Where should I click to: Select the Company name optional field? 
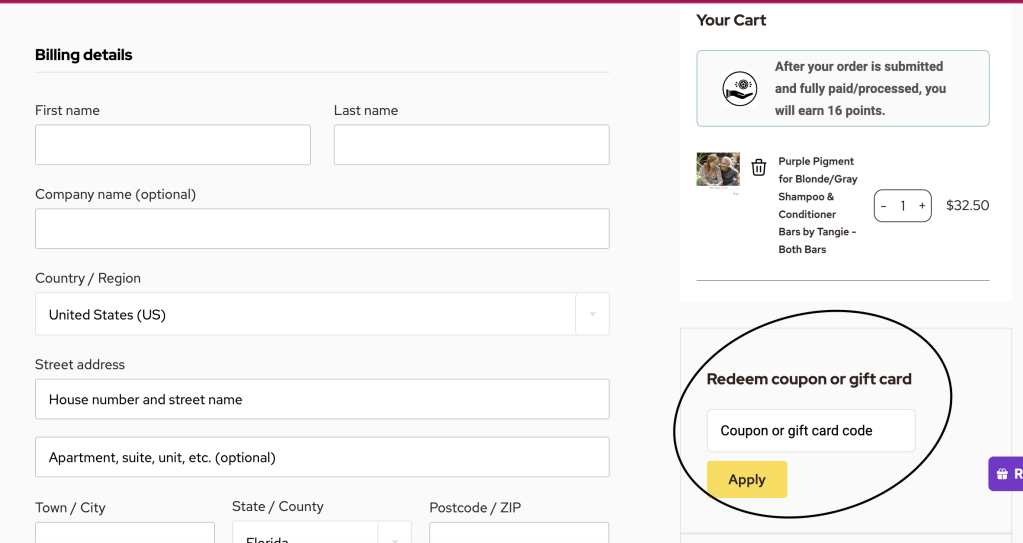pyautogui.click(x=322, y=229)
